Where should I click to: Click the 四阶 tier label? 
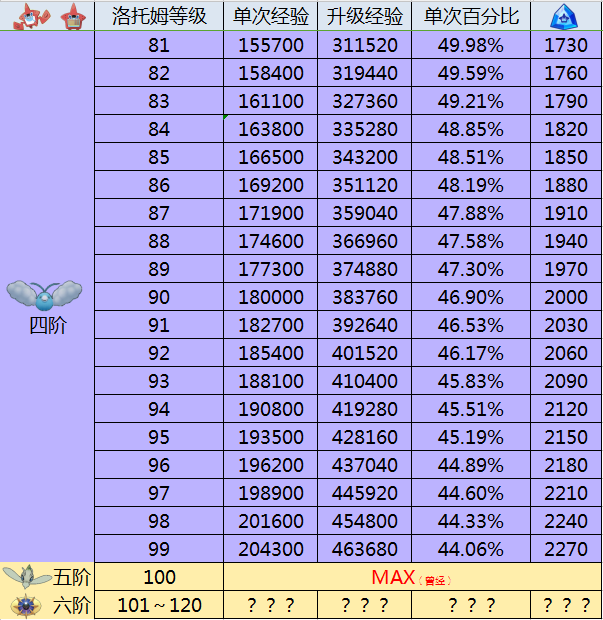pos(47,326)
